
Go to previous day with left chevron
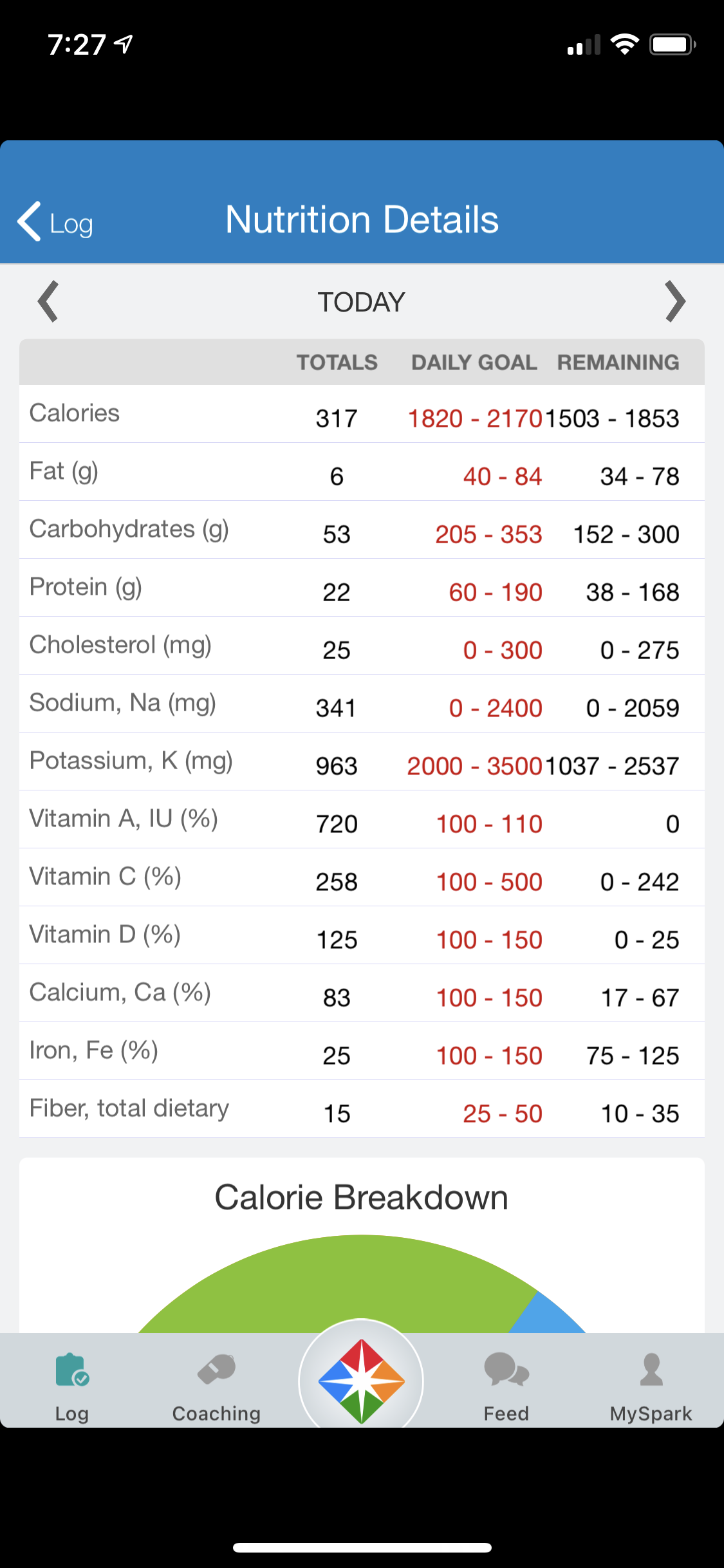click(x=48, y=301)
